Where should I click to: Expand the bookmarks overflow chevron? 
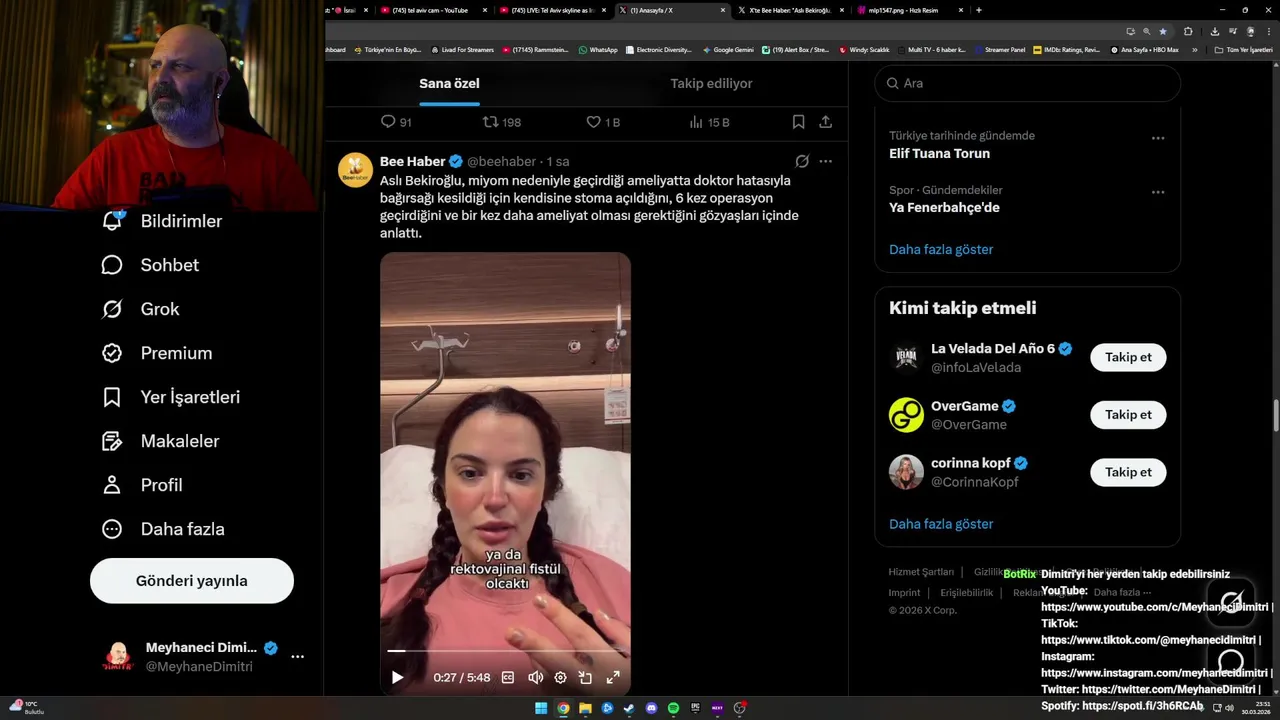(1195, 50)
